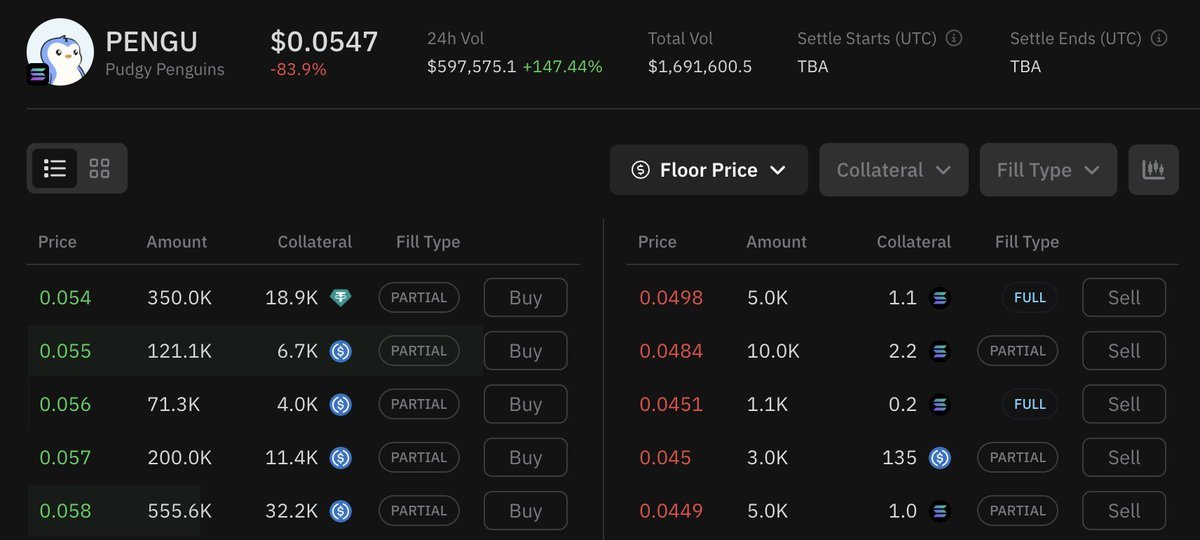Open the Fill Type filter dropdown
Image resolution: width=1200 pixels, height=540 pixels.
click(x=1048, y=170)
